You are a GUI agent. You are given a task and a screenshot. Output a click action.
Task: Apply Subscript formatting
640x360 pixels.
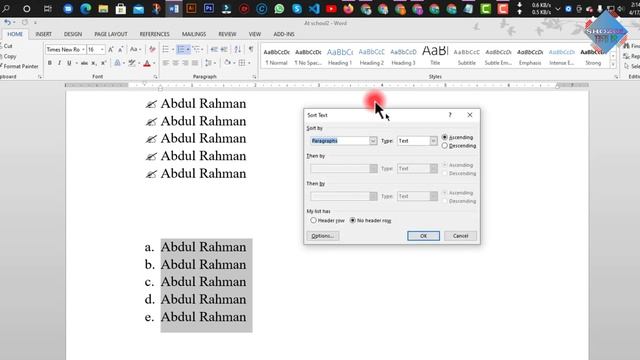(94, 63)
